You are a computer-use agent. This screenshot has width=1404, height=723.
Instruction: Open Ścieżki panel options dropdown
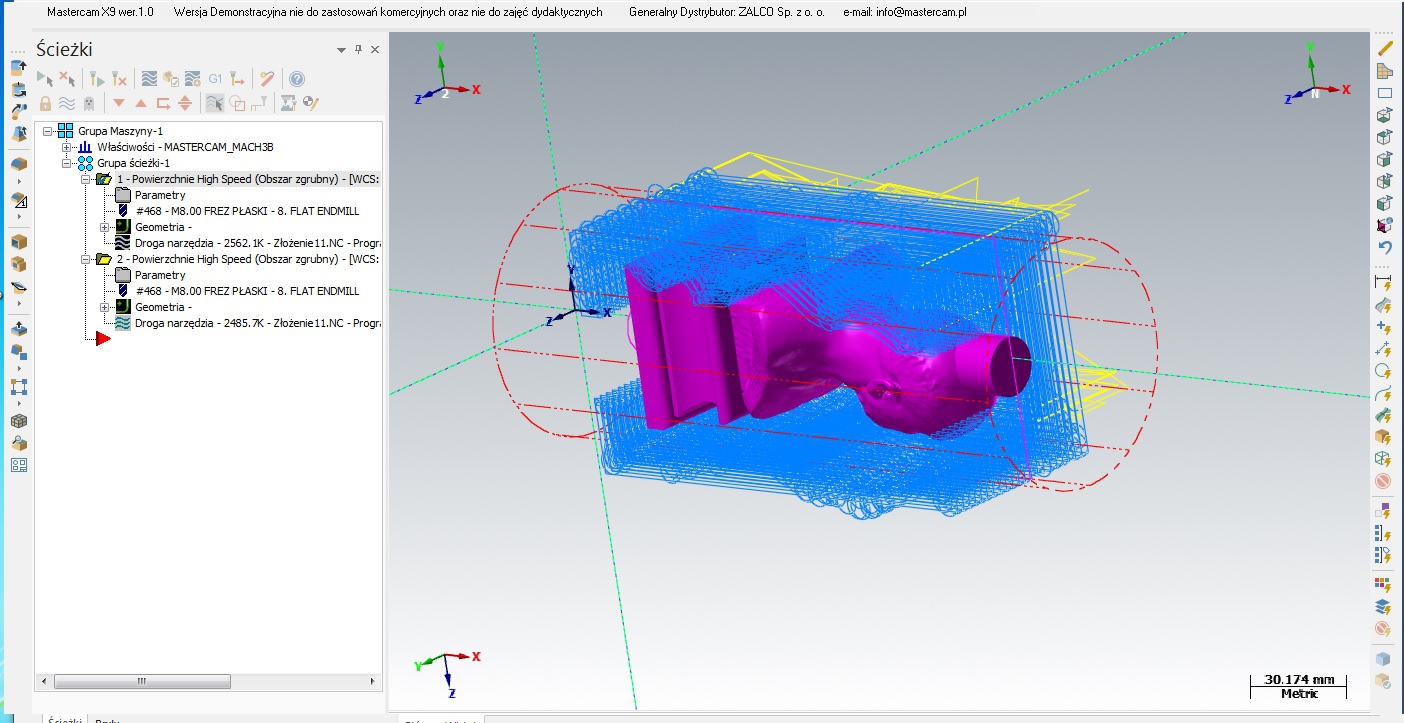pyautogui.click(x=341, y=49)
